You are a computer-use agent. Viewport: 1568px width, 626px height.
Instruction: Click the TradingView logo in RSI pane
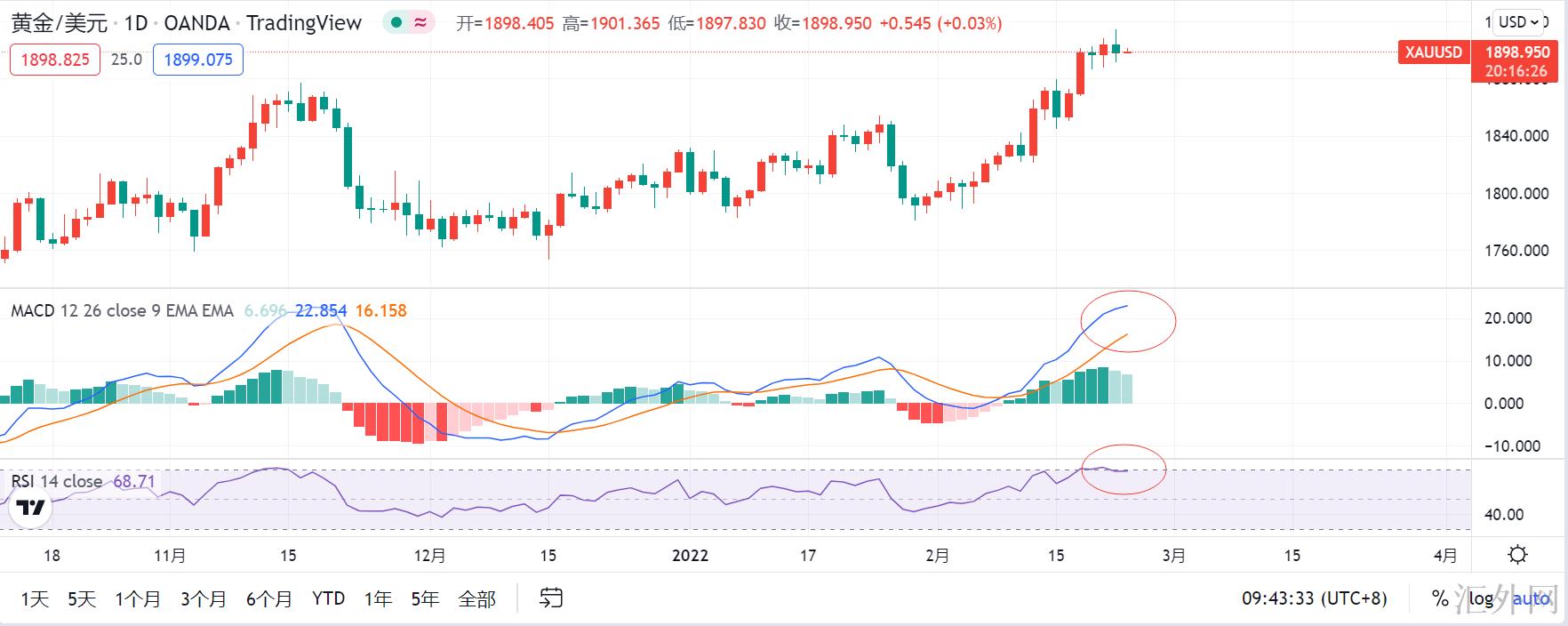pos(32,509)
